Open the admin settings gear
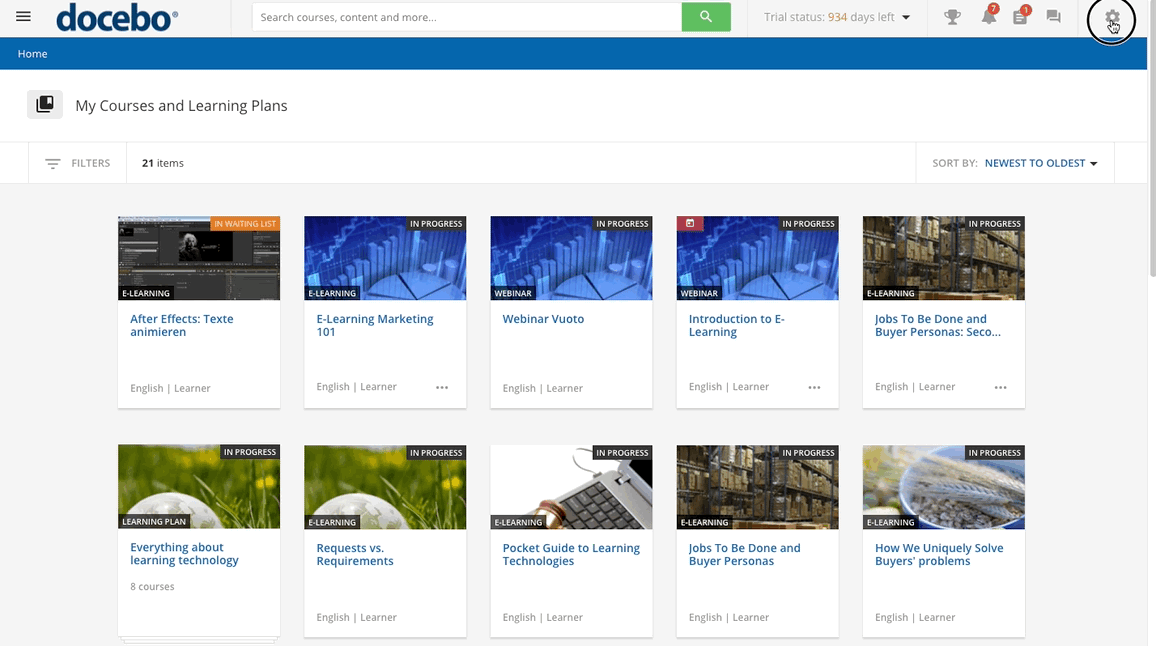Screen dimensions: 1156x646 pos(1112,17)
